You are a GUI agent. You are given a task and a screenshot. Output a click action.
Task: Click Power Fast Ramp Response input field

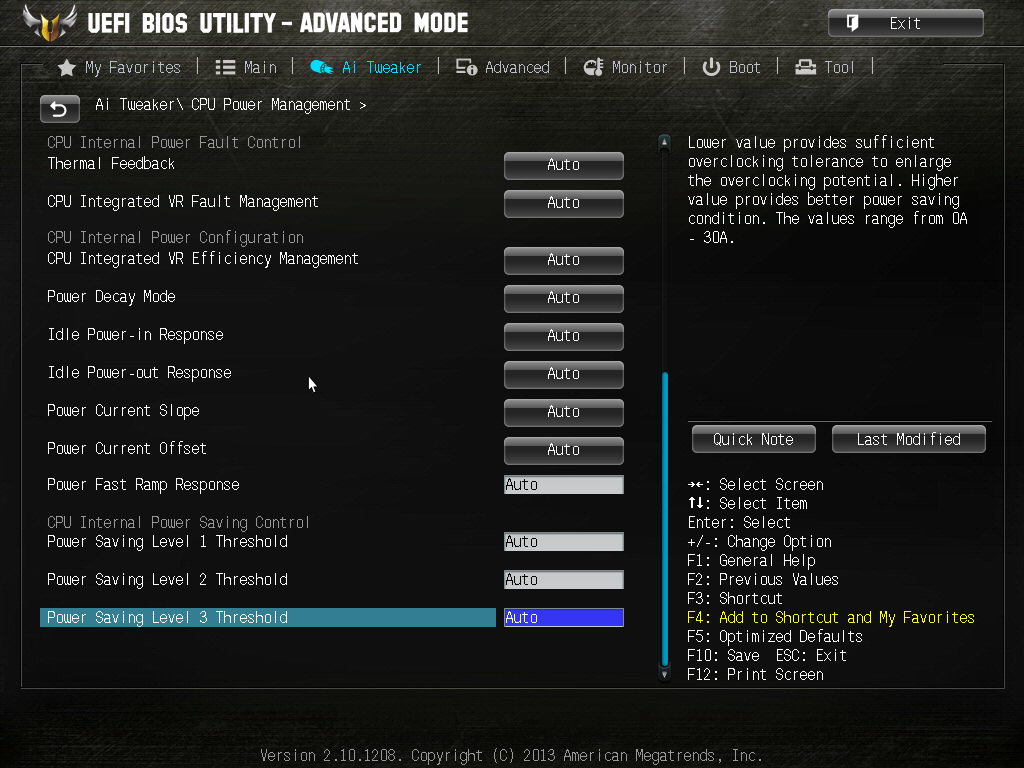click(564, 485)
